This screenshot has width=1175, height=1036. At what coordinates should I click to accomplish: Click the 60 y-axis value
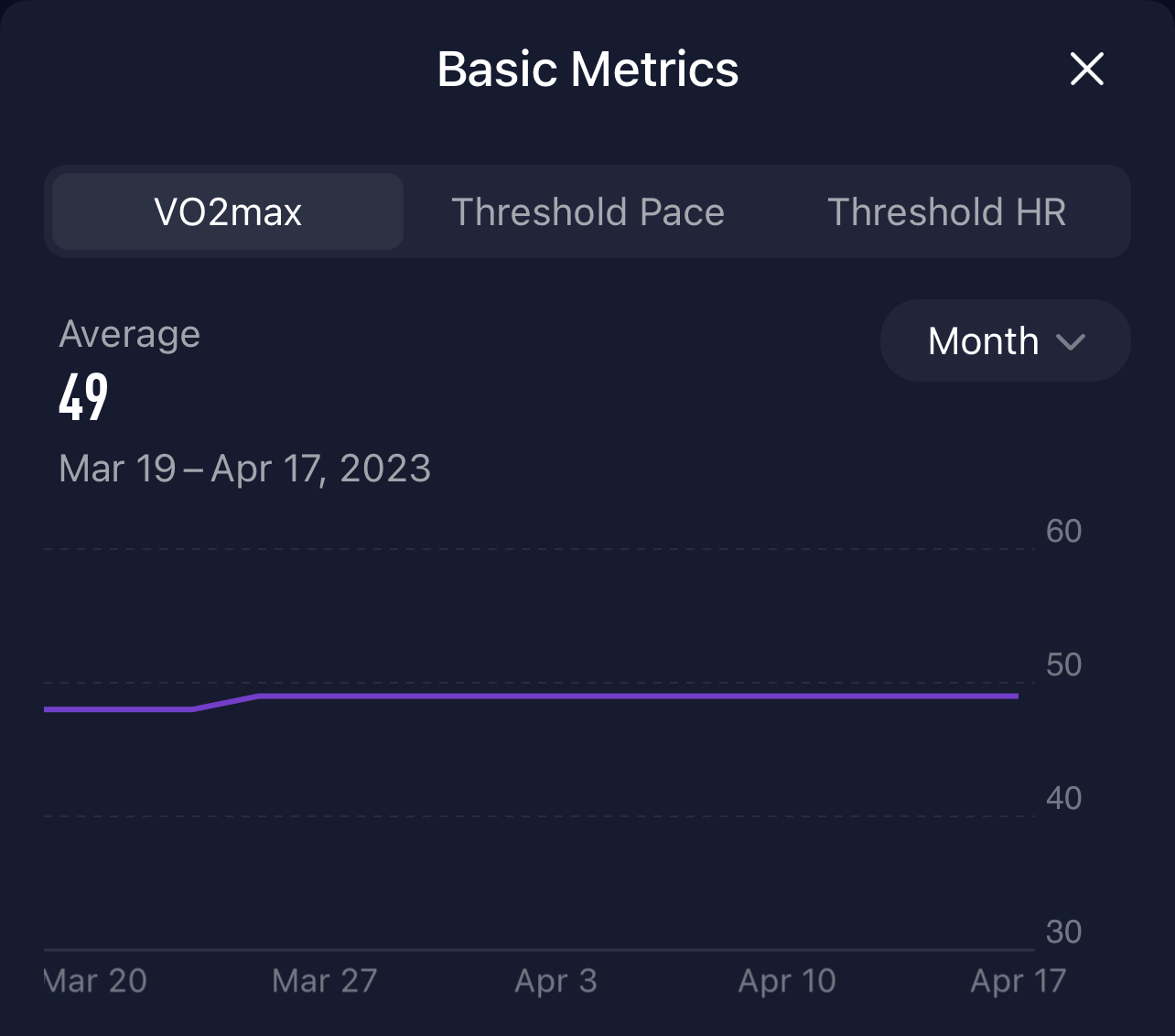tap(1063, 531)
